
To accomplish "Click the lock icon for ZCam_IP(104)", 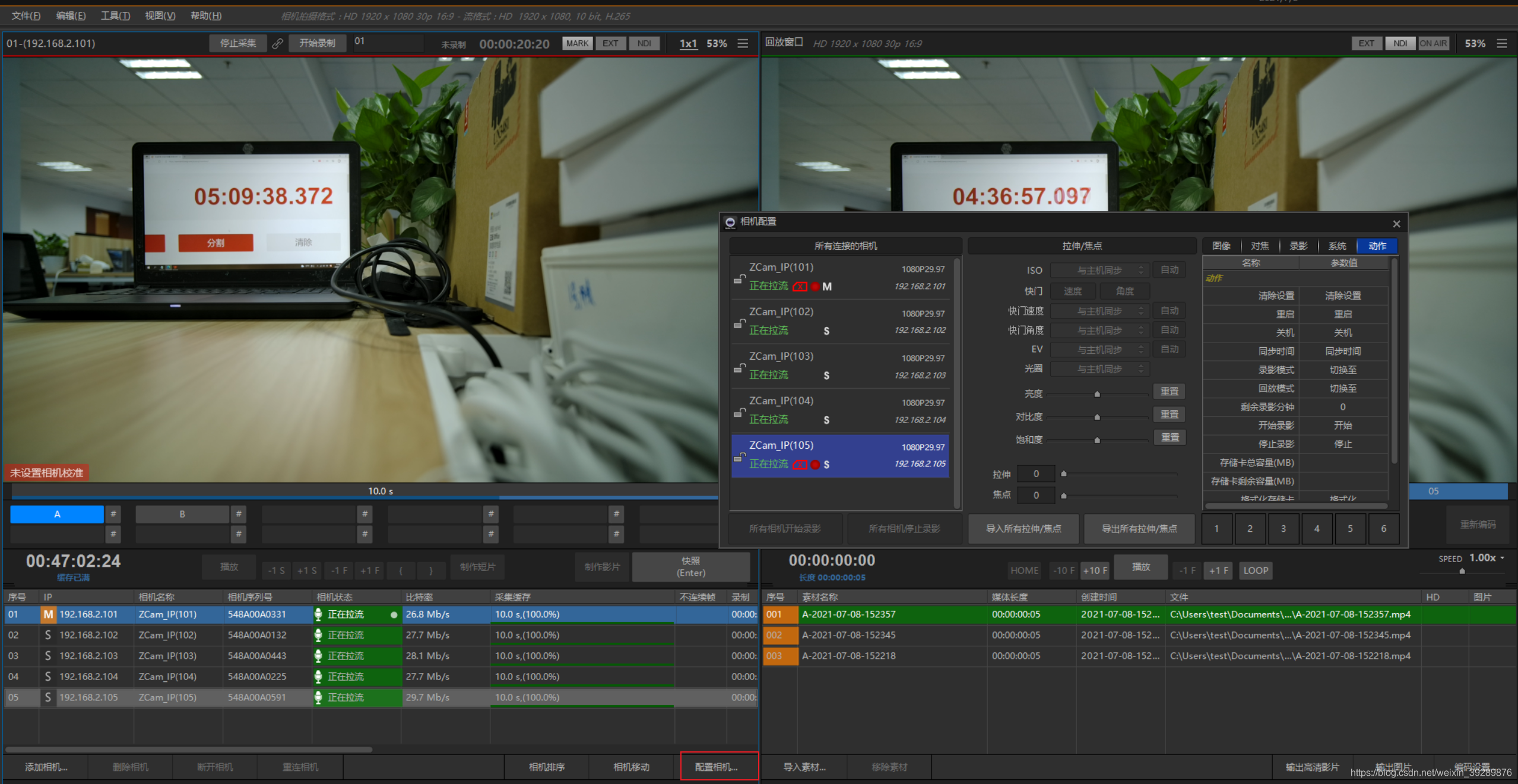I will click(739, 412).
